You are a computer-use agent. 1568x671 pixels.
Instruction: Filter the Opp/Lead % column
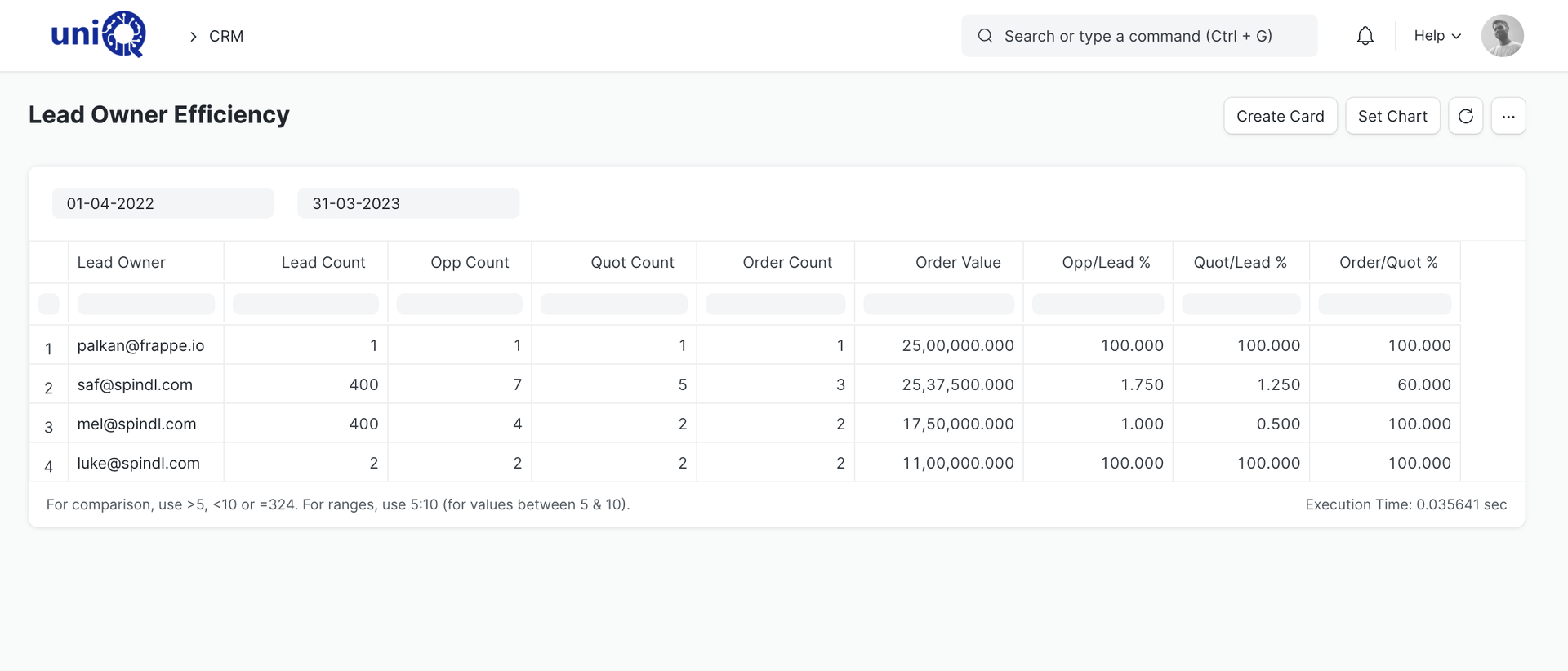(1098, 304)
